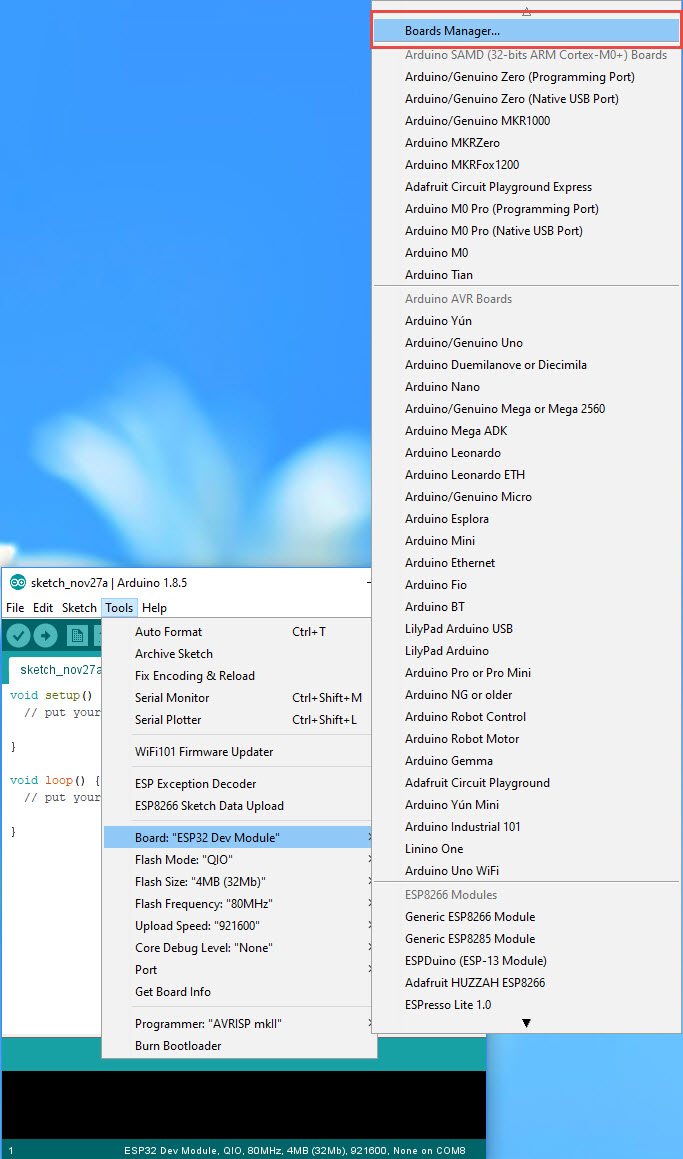This screenshot has height=1159, width=683.
Task: Choose Arduino Gemma board
Action: [x=526, y=761]
